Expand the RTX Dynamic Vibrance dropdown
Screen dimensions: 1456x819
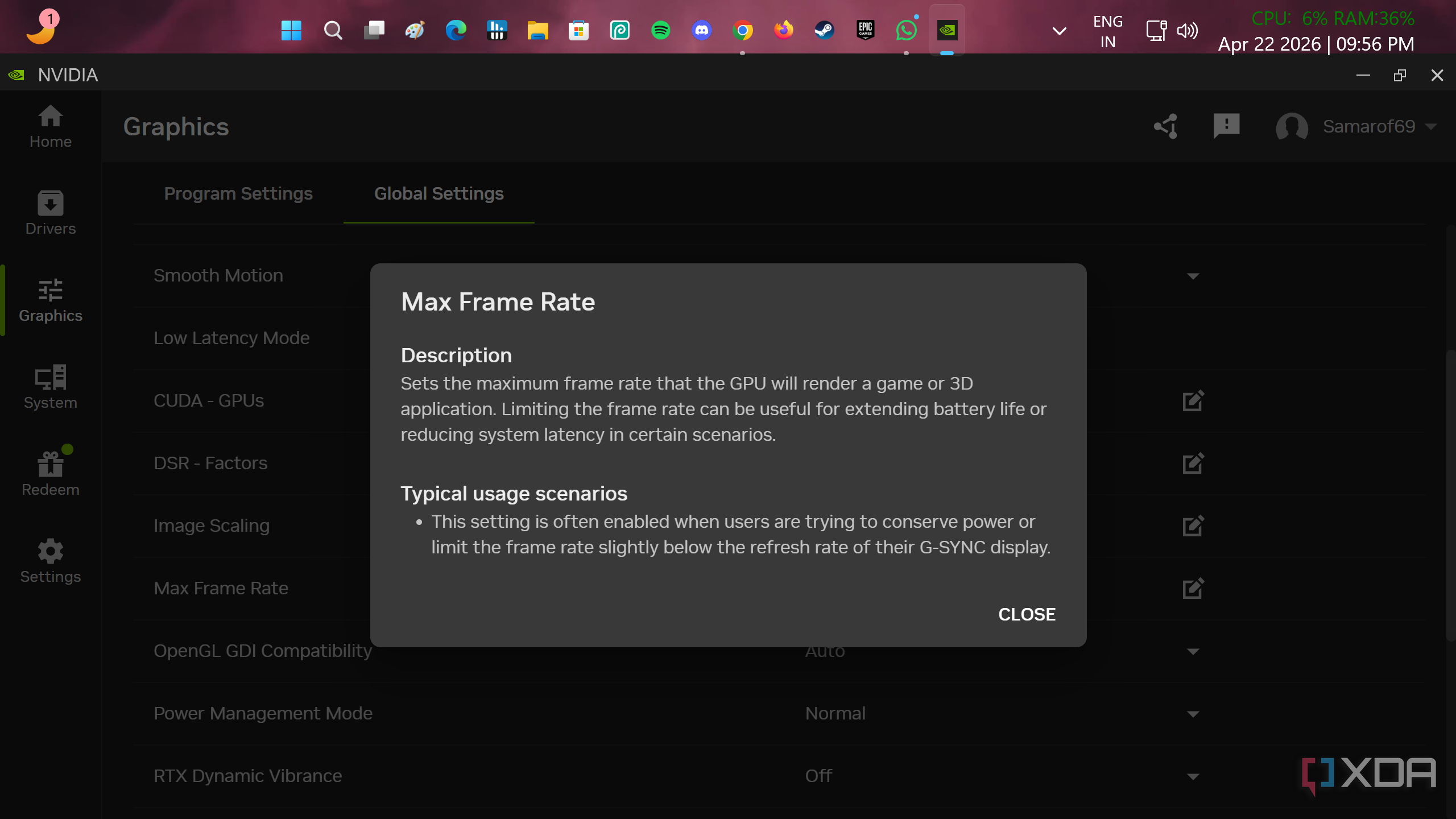1193,776
